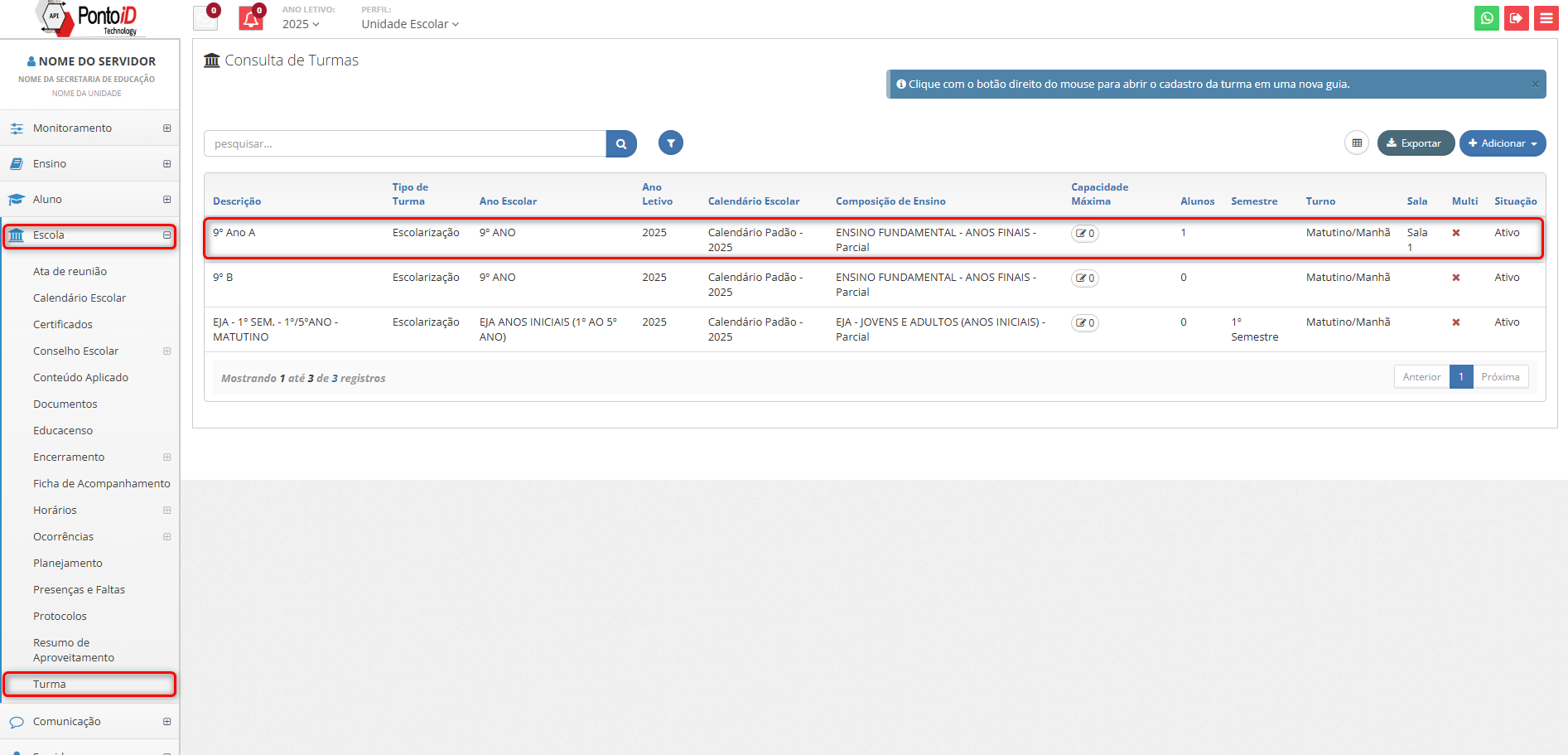This screenshot has width=1568, height=755.
Task: Open the messages envelope icon
Action: (205, 18)
